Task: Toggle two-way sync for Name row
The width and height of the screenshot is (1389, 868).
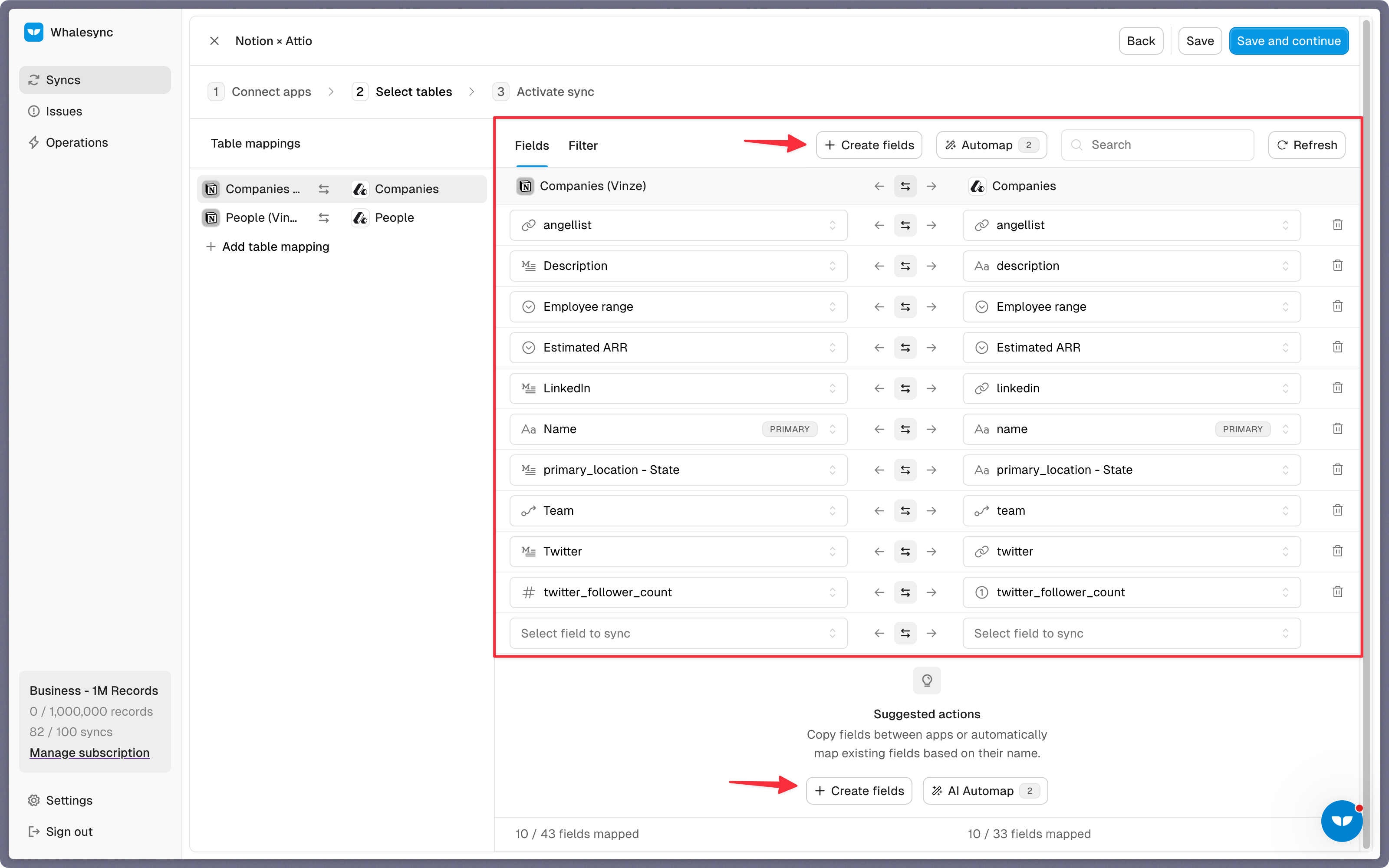Action: tap(905, 429)
